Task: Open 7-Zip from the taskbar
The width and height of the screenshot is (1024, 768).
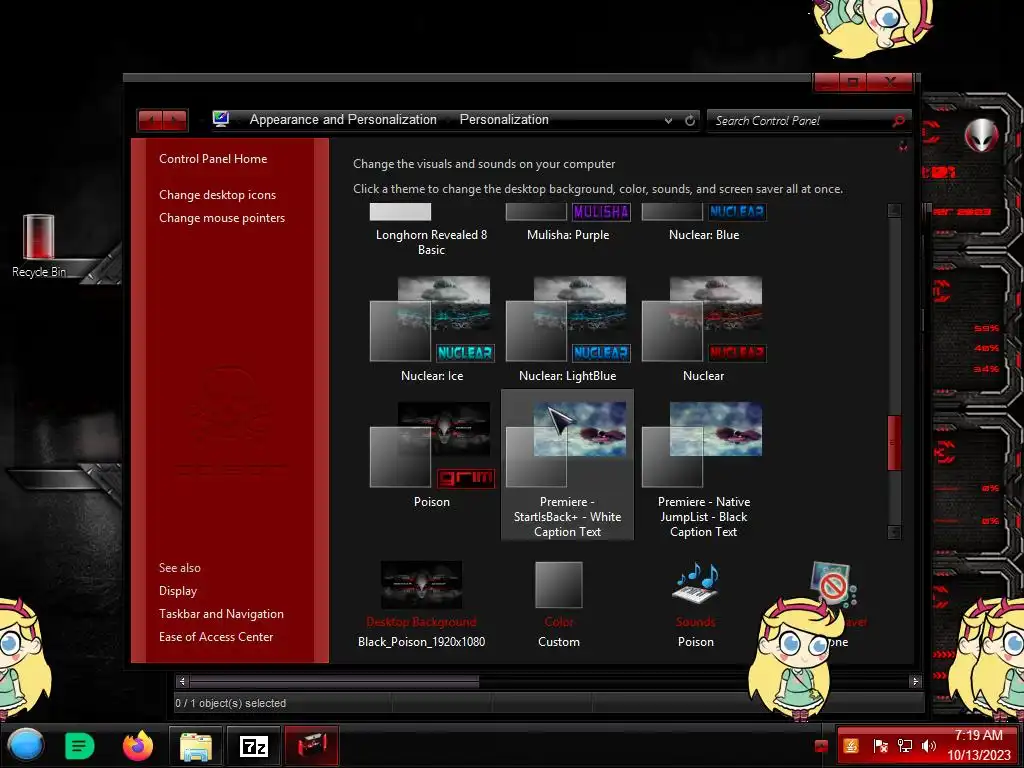Action: coord(253,746)
